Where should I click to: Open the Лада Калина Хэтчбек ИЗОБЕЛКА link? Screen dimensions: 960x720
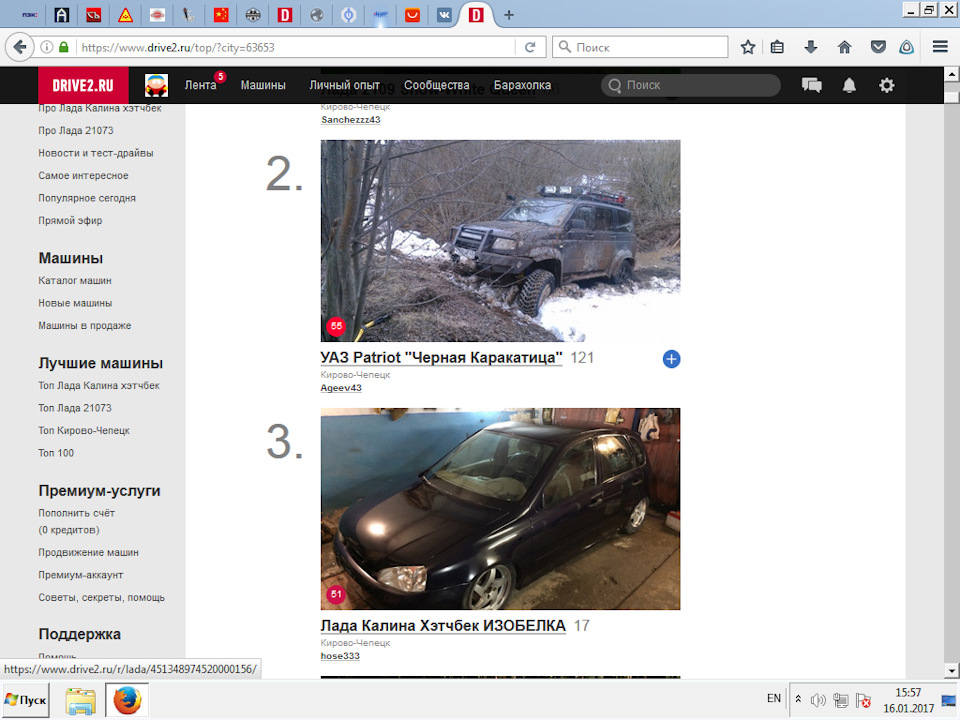coord(443,626)
